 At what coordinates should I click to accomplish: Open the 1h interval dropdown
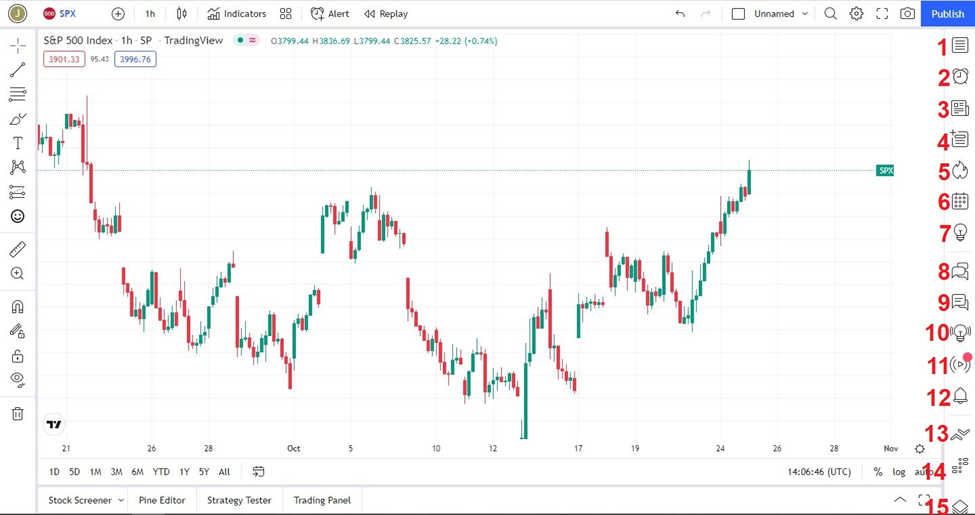(x=150, y=14)
